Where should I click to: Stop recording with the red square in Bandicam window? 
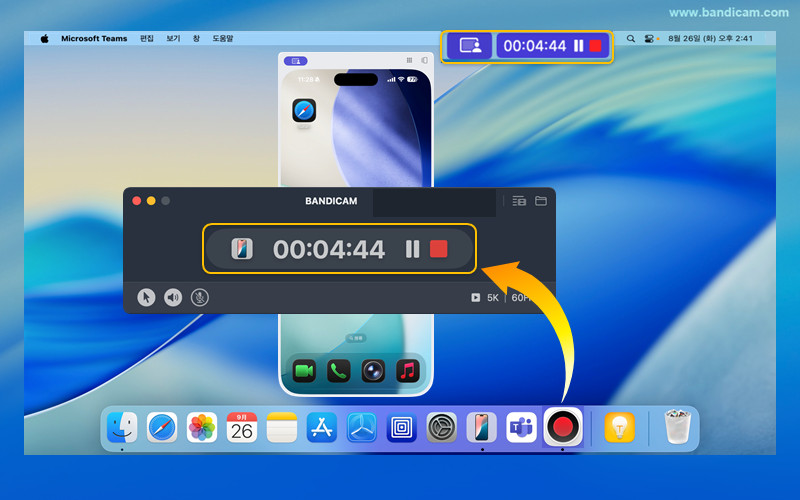coord(438,249)
